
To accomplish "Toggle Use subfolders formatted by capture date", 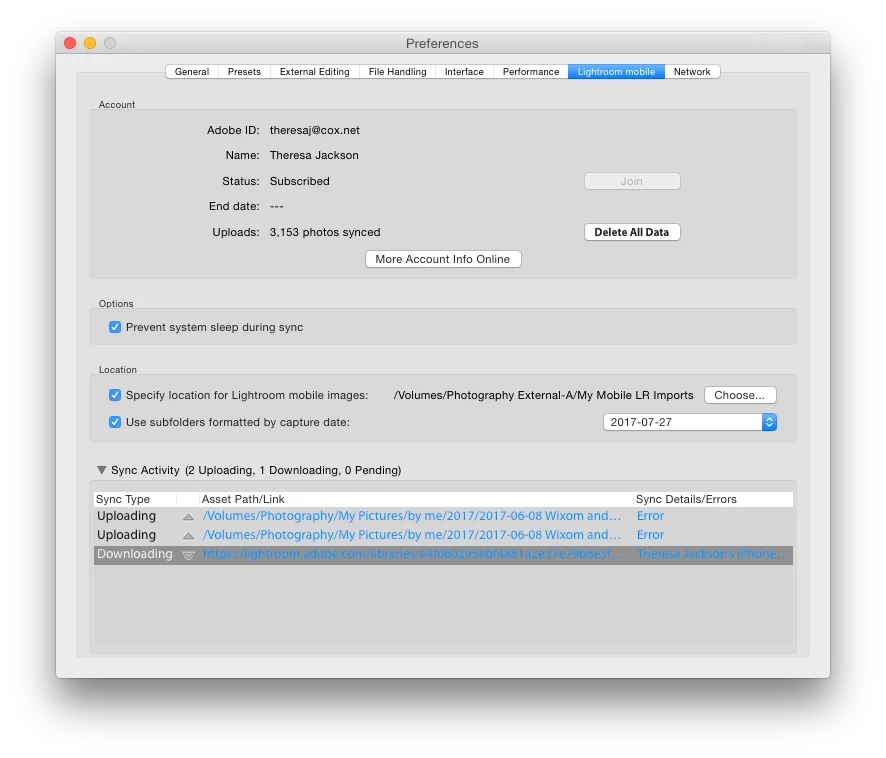I will [x=115, y=422].
